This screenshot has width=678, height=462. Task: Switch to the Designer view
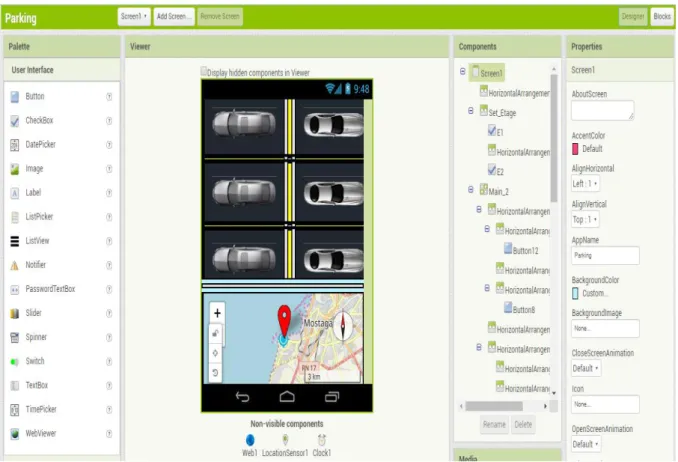633,16
